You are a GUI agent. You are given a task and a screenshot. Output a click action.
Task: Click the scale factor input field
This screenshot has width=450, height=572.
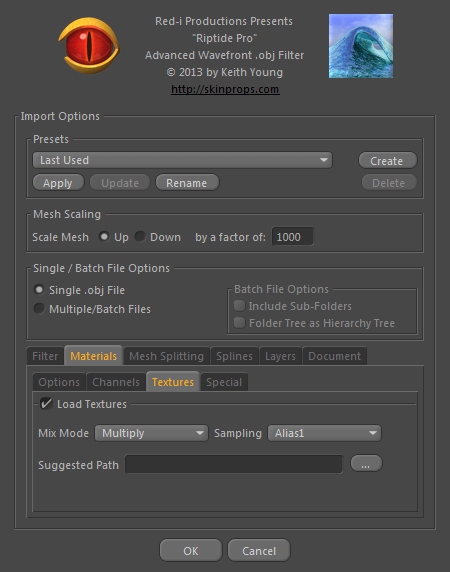[292, 237]
